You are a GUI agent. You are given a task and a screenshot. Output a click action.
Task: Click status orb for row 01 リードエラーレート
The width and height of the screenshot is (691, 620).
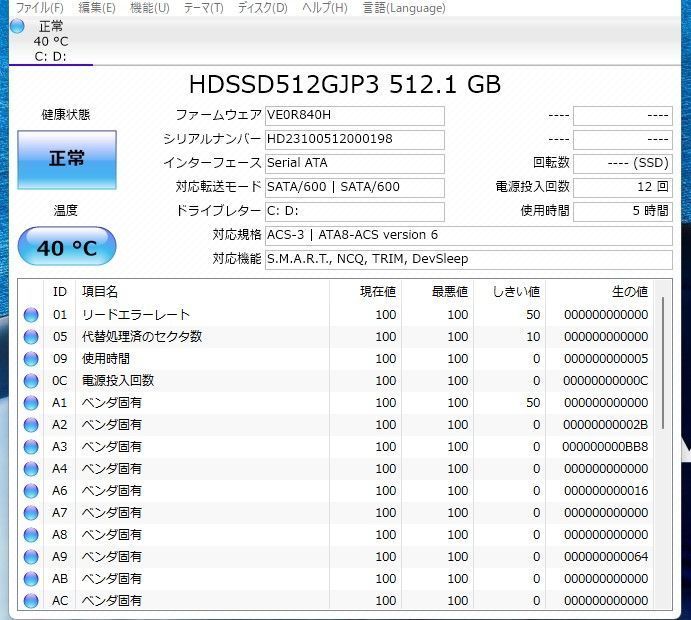click(31, 315)
